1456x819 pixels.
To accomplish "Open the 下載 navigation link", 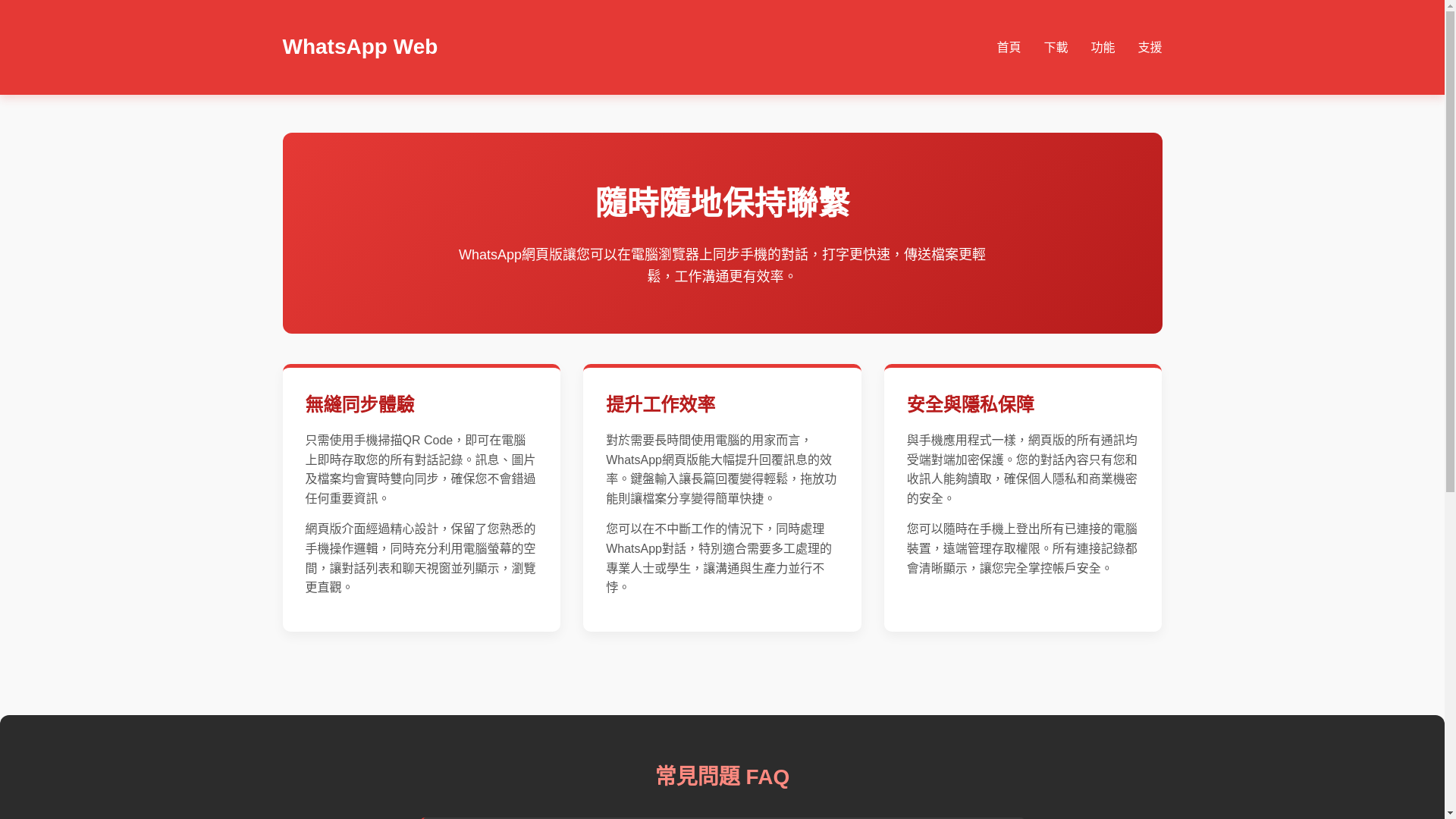I will coord(1056,47).
